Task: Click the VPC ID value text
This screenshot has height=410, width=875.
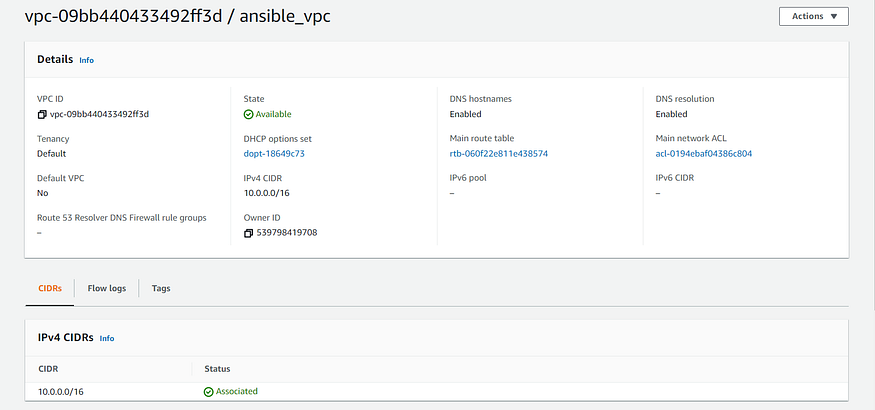Action: (99, 114)
